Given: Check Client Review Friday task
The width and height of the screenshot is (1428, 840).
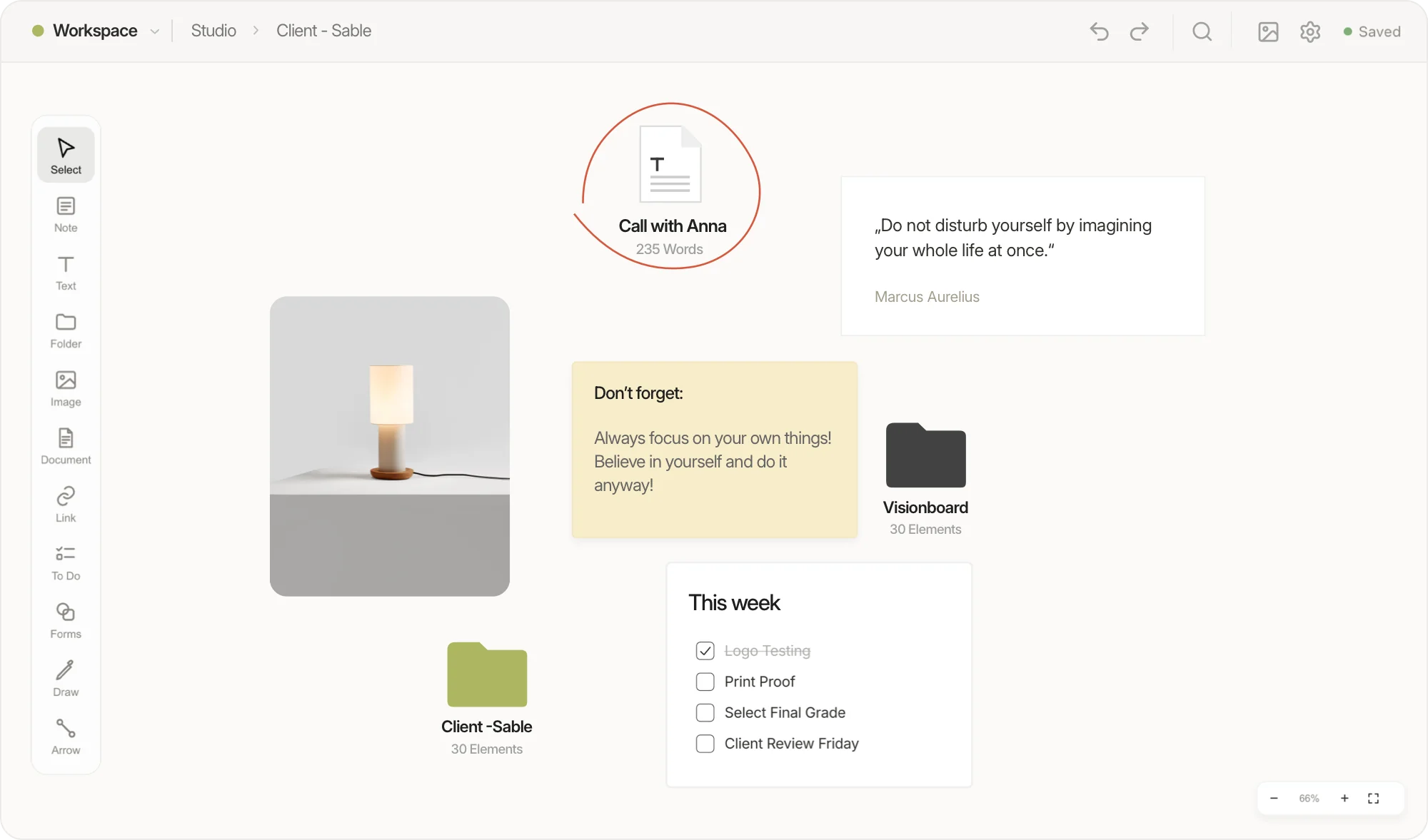Looking at the screenshot, I should [x=705, y=744].
